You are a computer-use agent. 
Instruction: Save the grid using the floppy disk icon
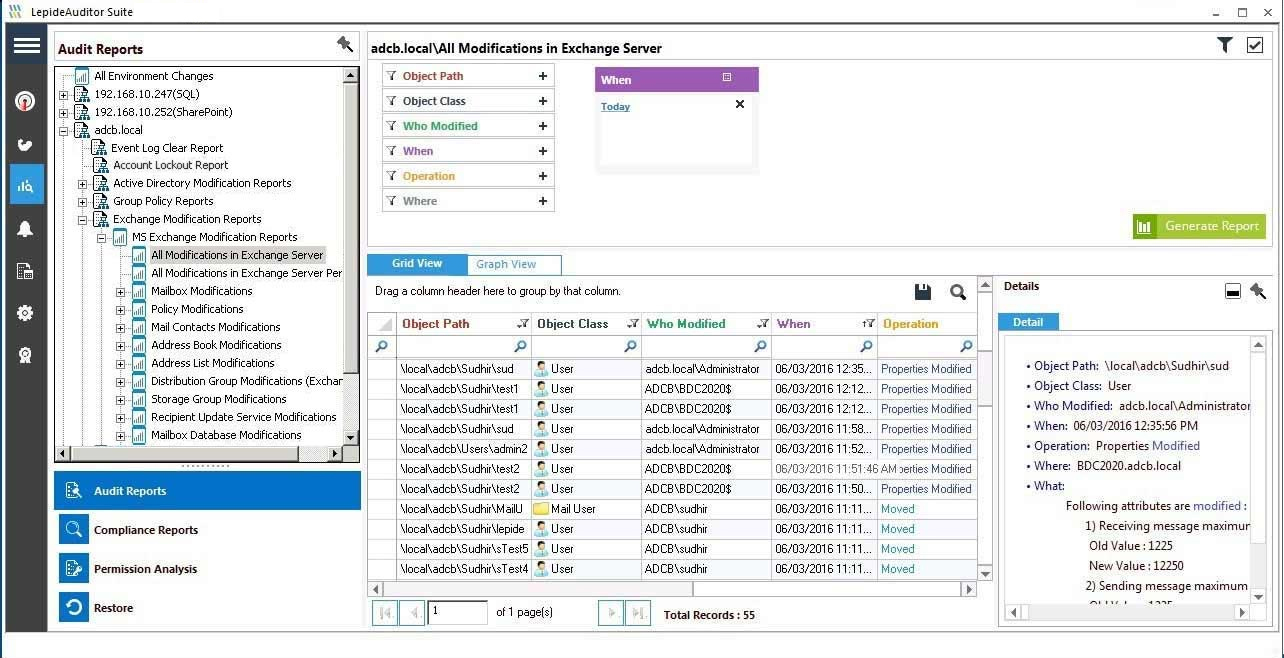(923, 292)
